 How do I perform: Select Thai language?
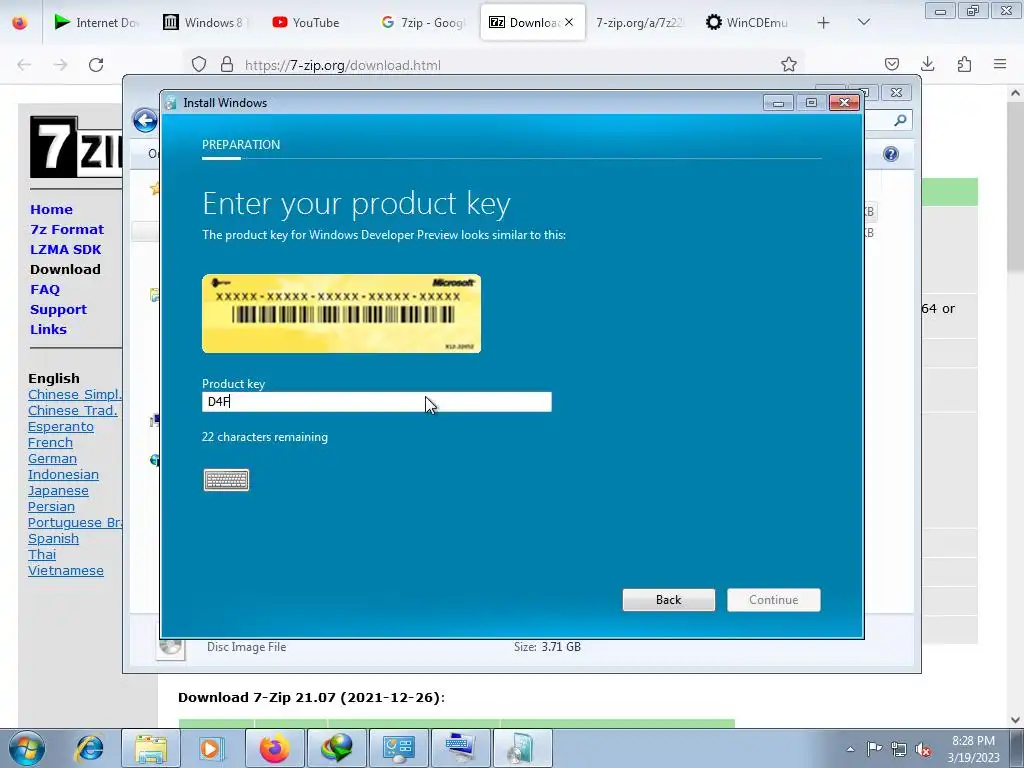tap(42, 554)
